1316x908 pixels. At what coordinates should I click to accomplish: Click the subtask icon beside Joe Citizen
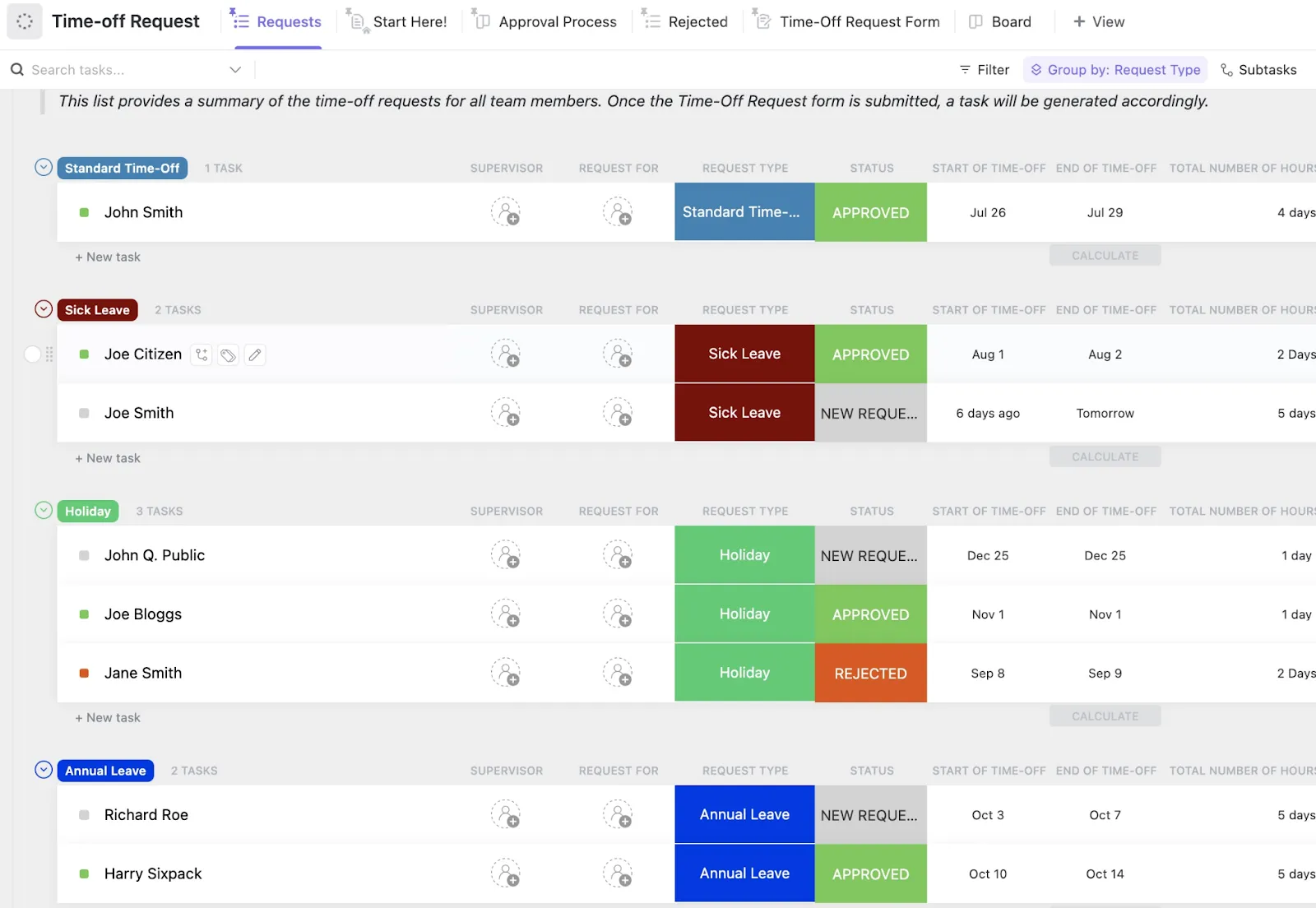point(202,354)
